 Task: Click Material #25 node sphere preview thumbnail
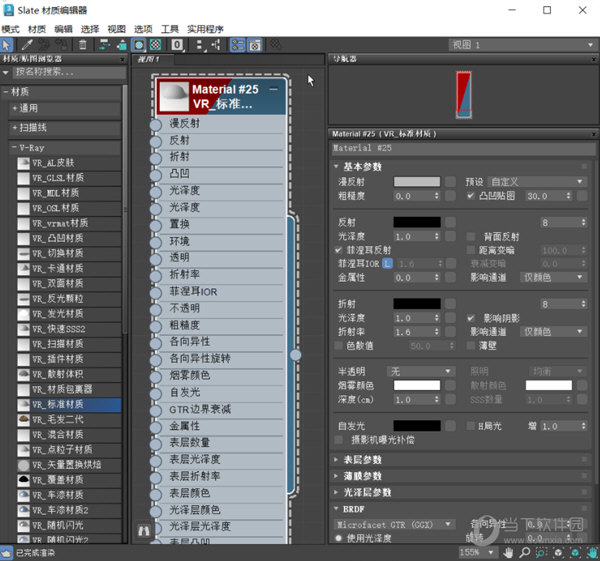[174, 96]
